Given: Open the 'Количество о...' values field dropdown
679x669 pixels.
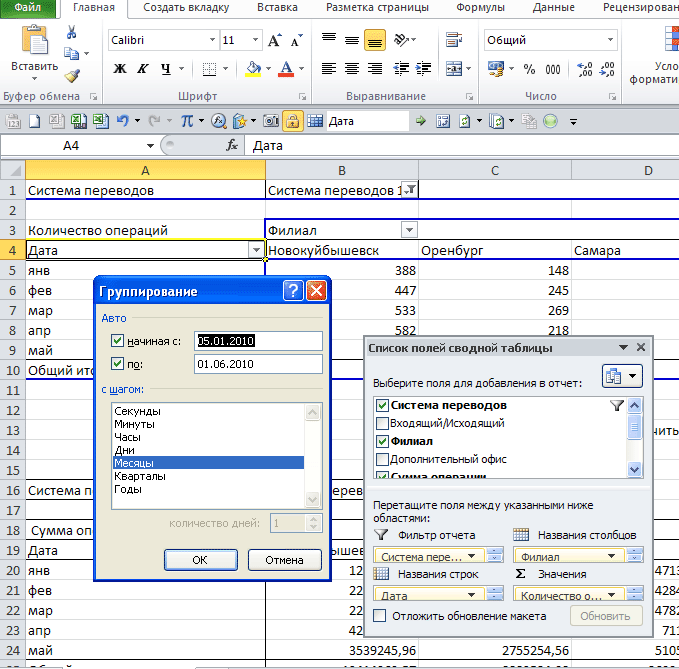Looking at the screenshot, I should (611, 595).
